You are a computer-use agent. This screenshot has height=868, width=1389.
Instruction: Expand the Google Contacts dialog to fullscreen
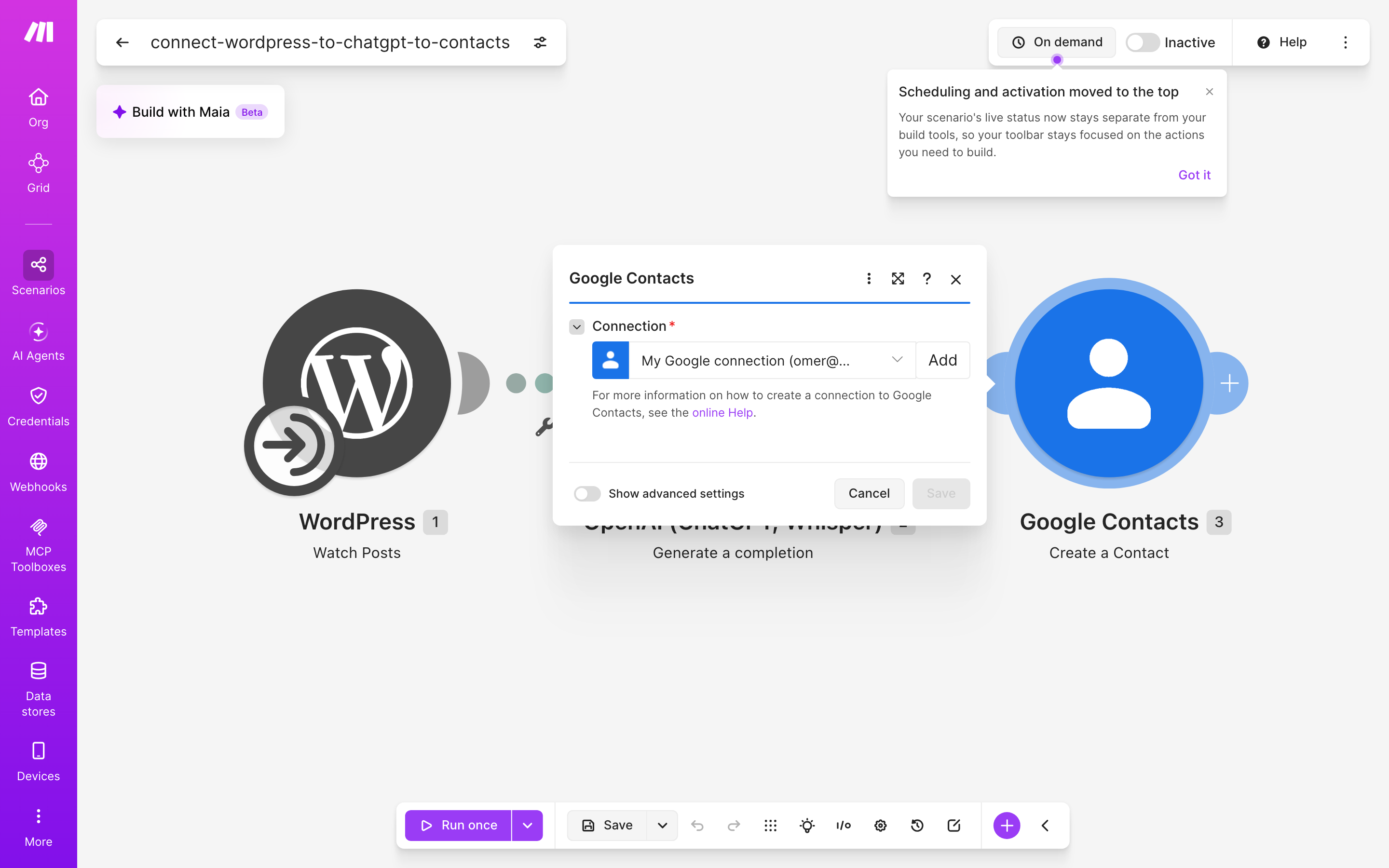898,278
